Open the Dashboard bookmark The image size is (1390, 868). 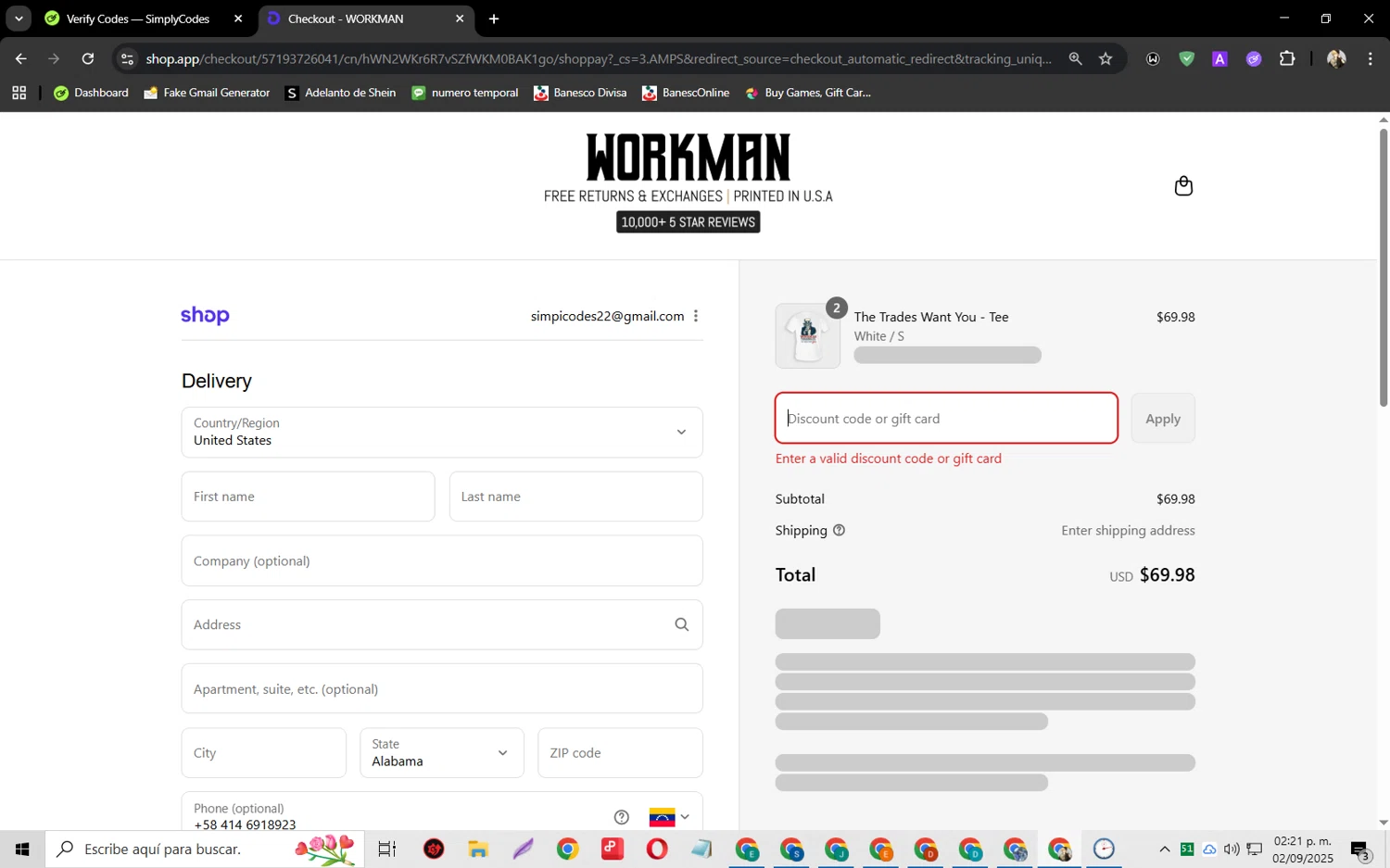pyautogui.click(x=92, y=93)
